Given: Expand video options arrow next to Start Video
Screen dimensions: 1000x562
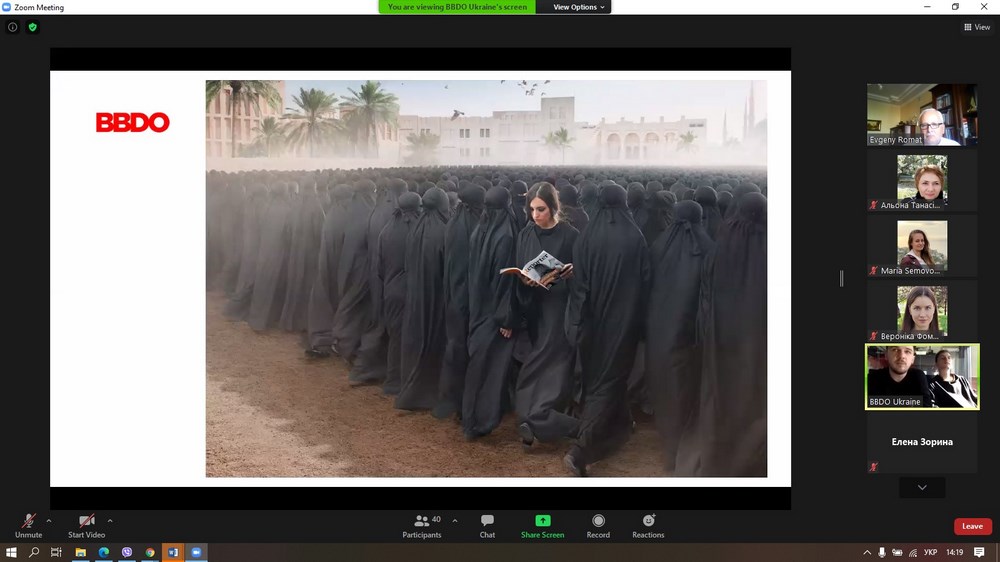Looking at the screenshot, I should (110, 520).
